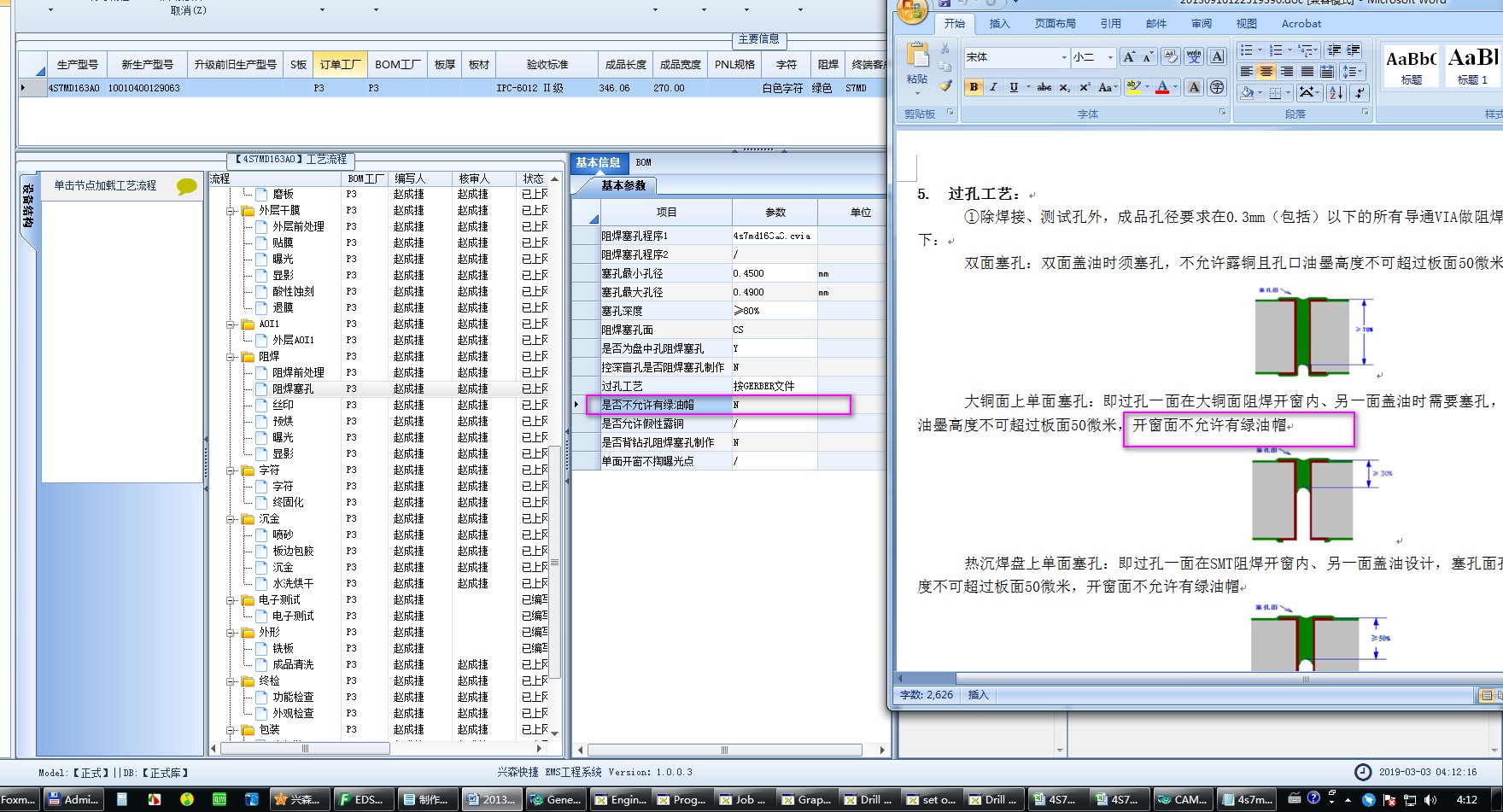This screenshot has height=812, width=1503.
Task: Toggle Center alignment in Word
Action: coord(1266,72)
